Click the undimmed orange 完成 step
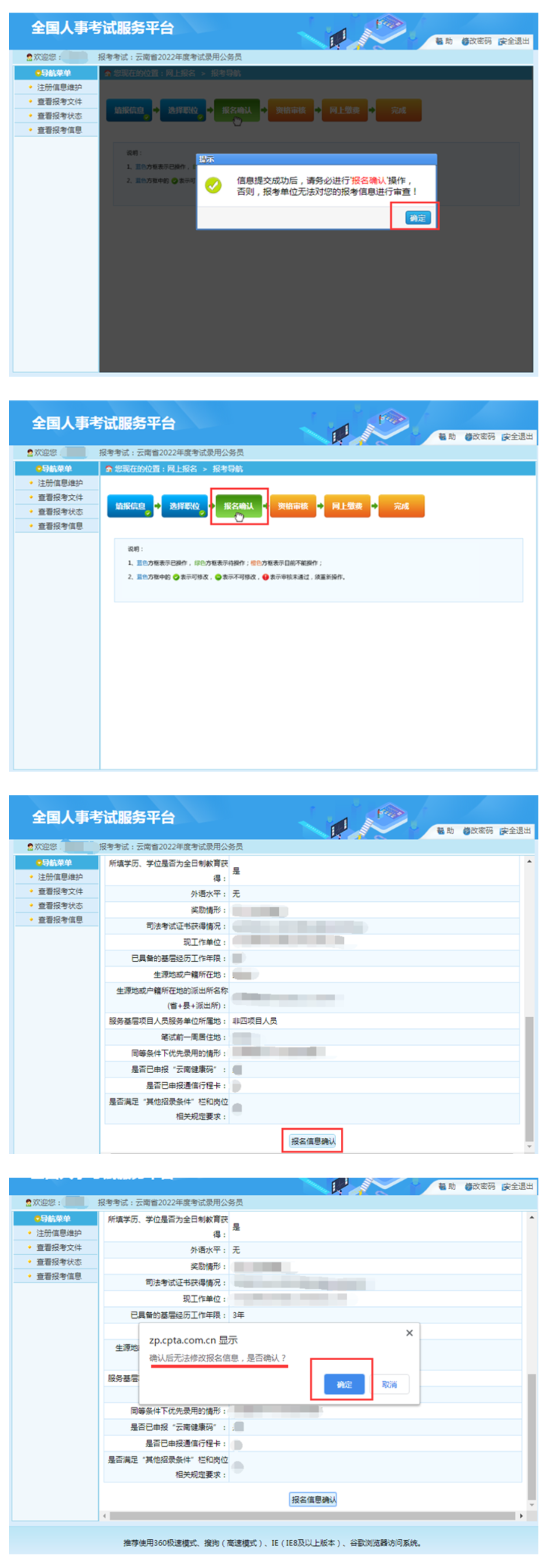The height and width of the screenshot is (1568, 552). [401, 506]
